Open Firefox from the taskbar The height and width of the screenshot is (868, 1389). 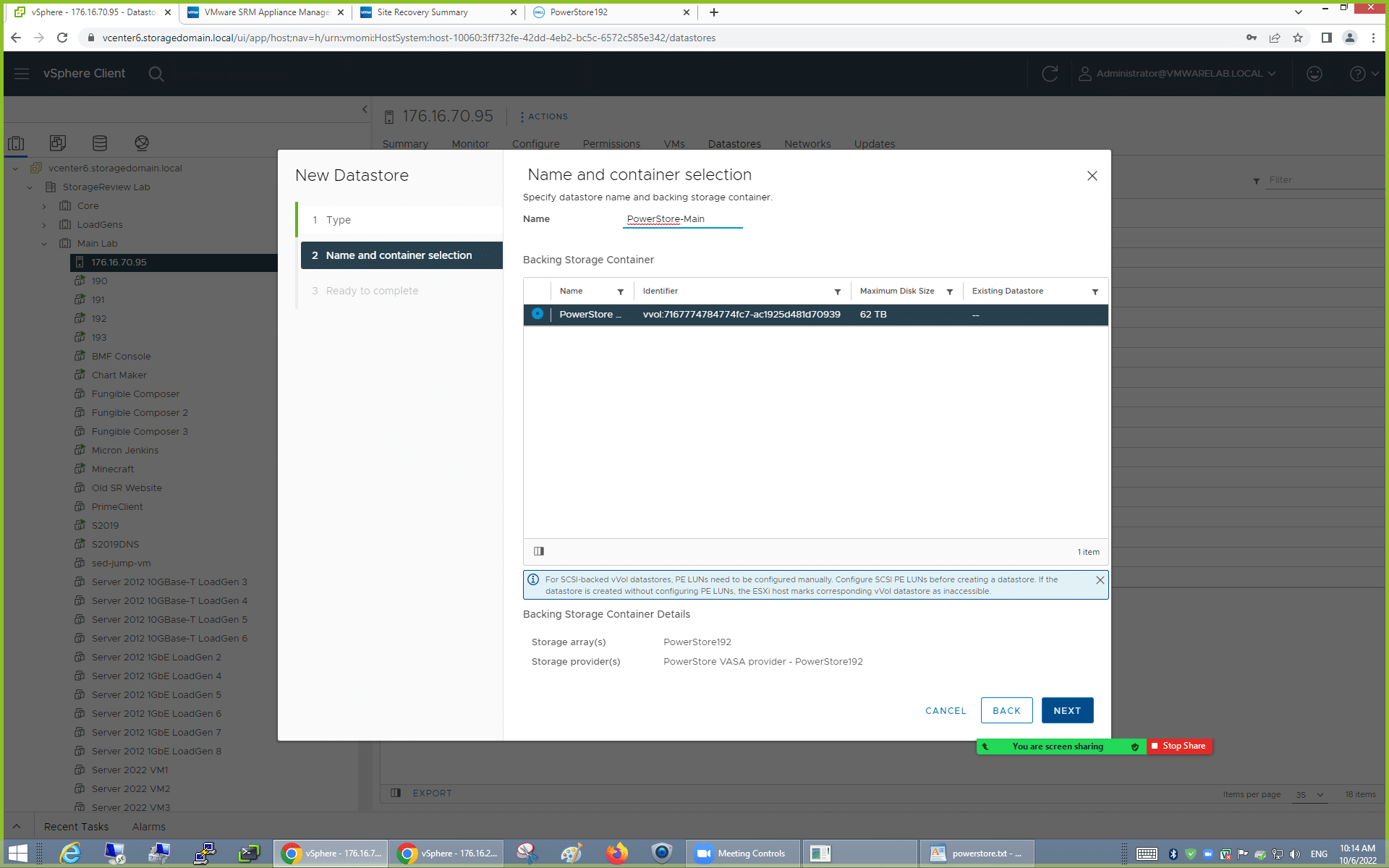tap(617, 854)
